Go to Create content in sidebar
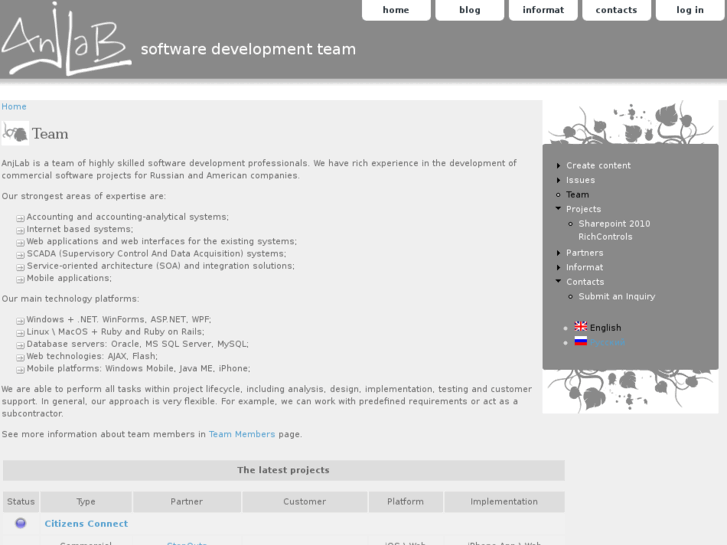Viewport: 727px width, 545px height. pyautogui.click(x=598, y=166)
